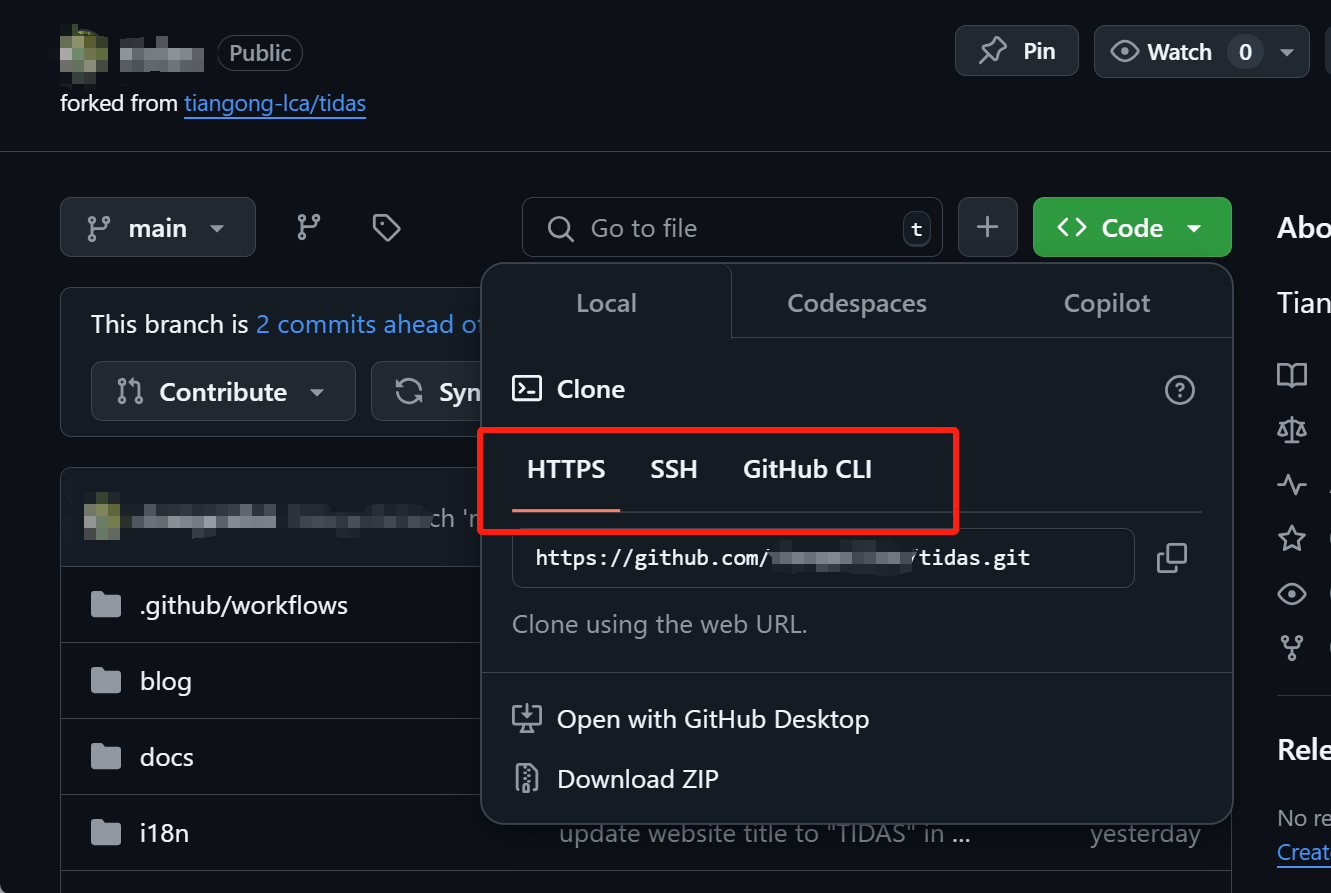Open Watch notification options dropdown arrow
Image resolution: width=1331 pixels, height=893 pixels.
coord(1287,52)
